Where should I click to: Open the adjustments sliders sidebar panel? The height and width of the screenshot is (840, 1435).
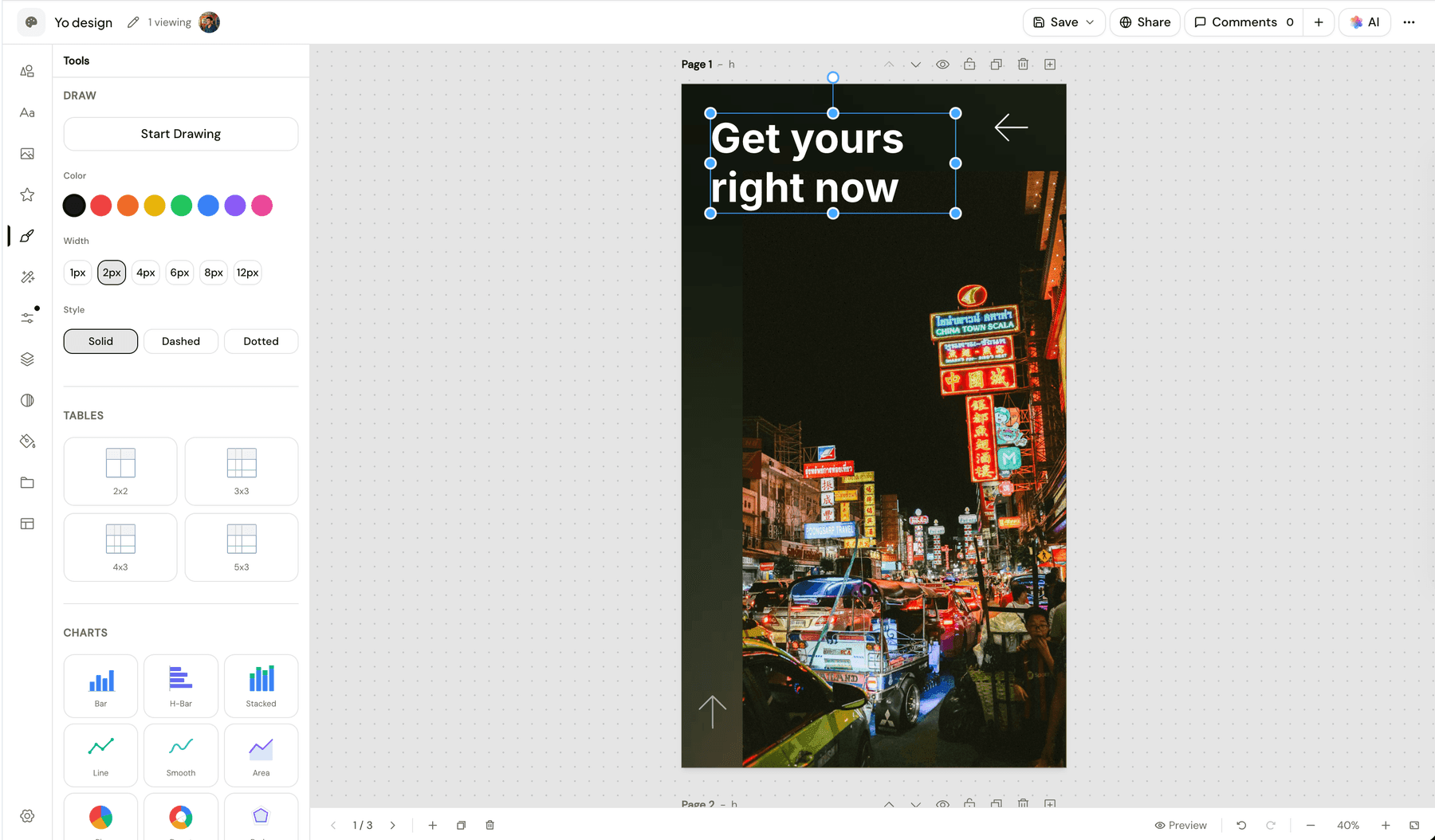click(27, 318)
